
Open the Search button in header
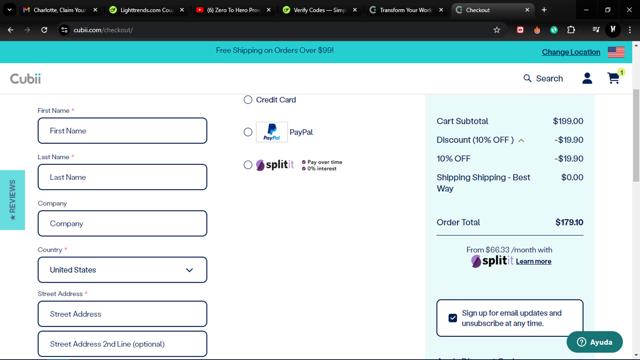[x=543, y=78]
